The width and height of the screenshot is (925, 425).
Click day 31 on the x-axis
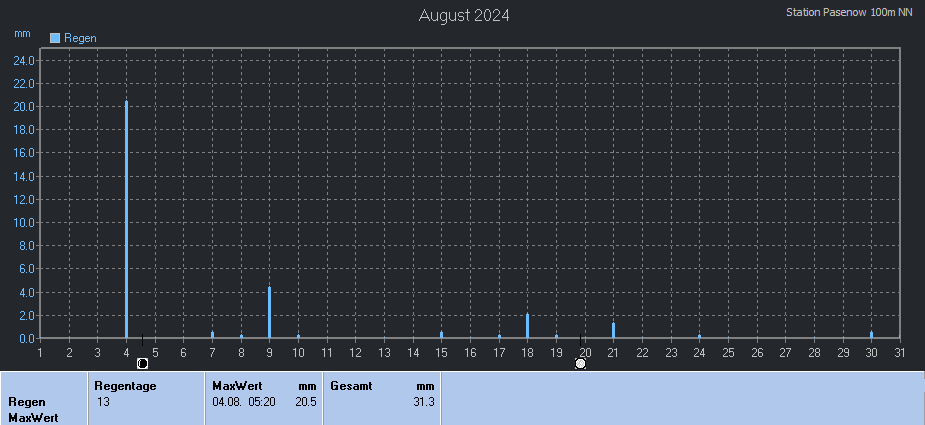click(x=900, y=353)
